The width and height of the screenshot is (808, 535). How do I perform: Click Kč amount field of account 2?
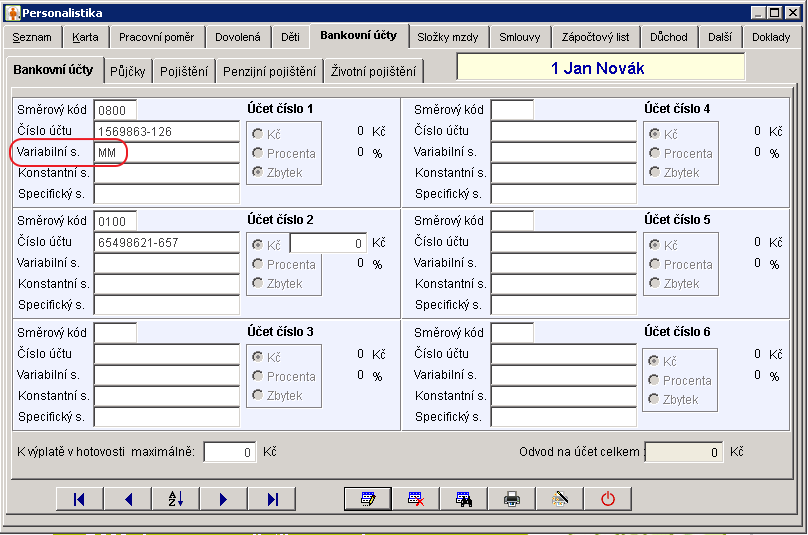(x=328, y=243)
